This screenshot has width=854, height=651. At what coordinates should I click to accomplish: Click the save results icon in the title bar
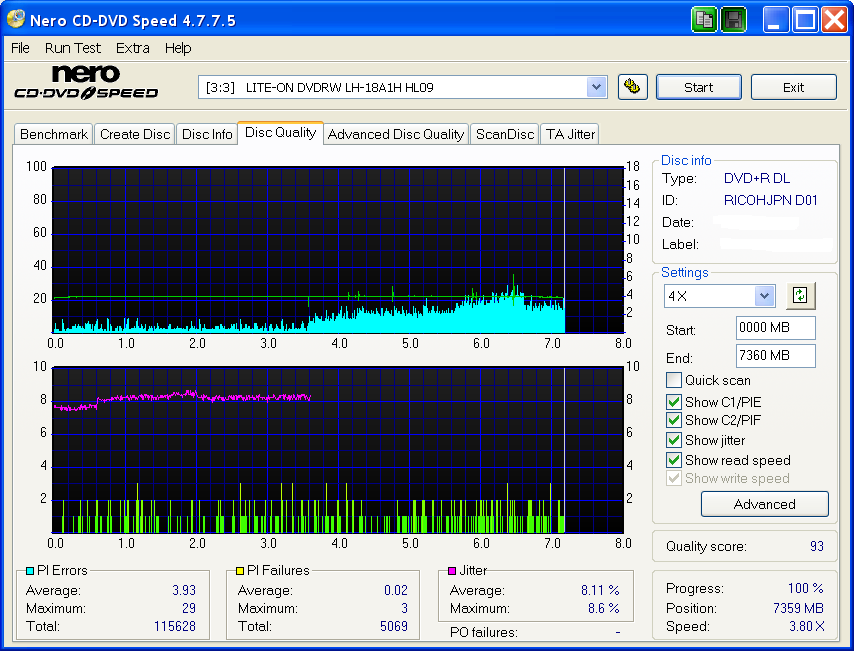click(x=733, y=18)
